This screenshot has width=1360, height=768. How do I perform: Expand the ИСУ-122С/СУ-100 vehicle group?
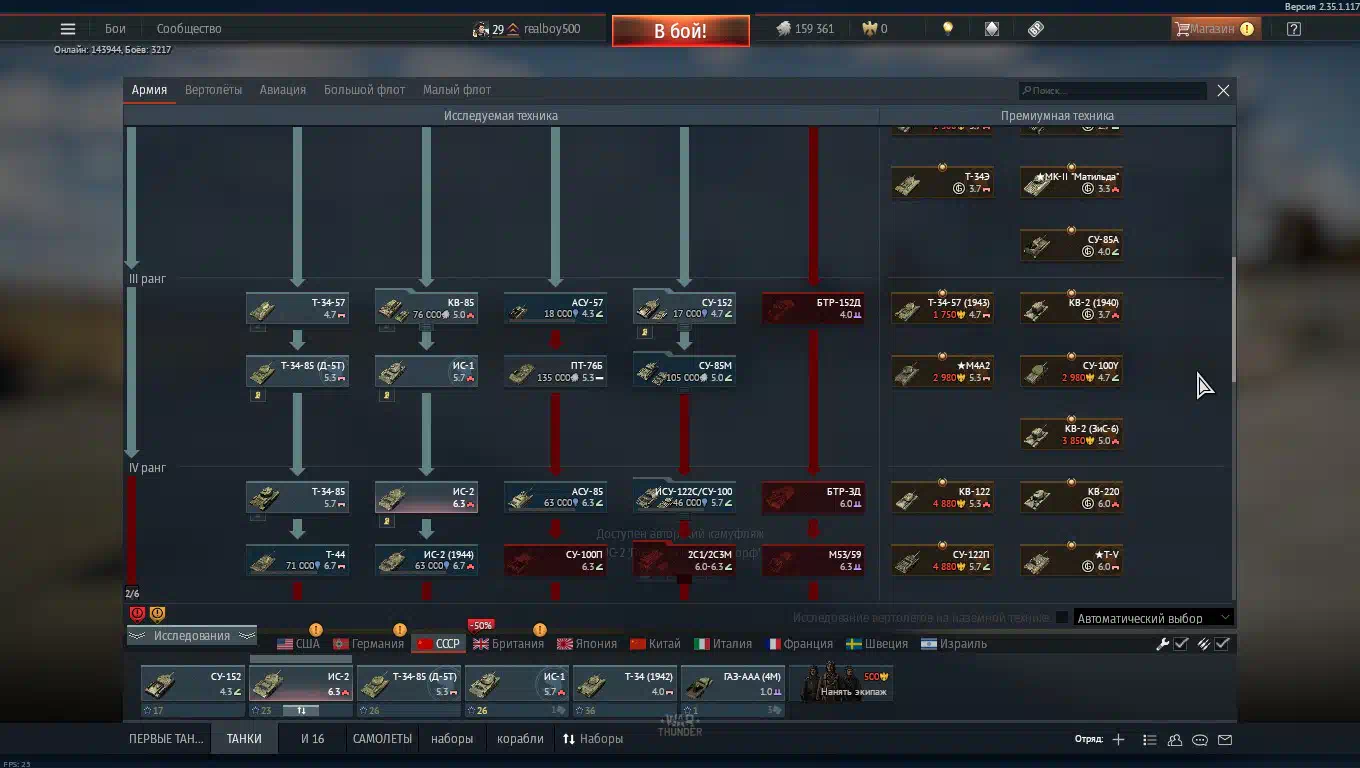(684, 497)
